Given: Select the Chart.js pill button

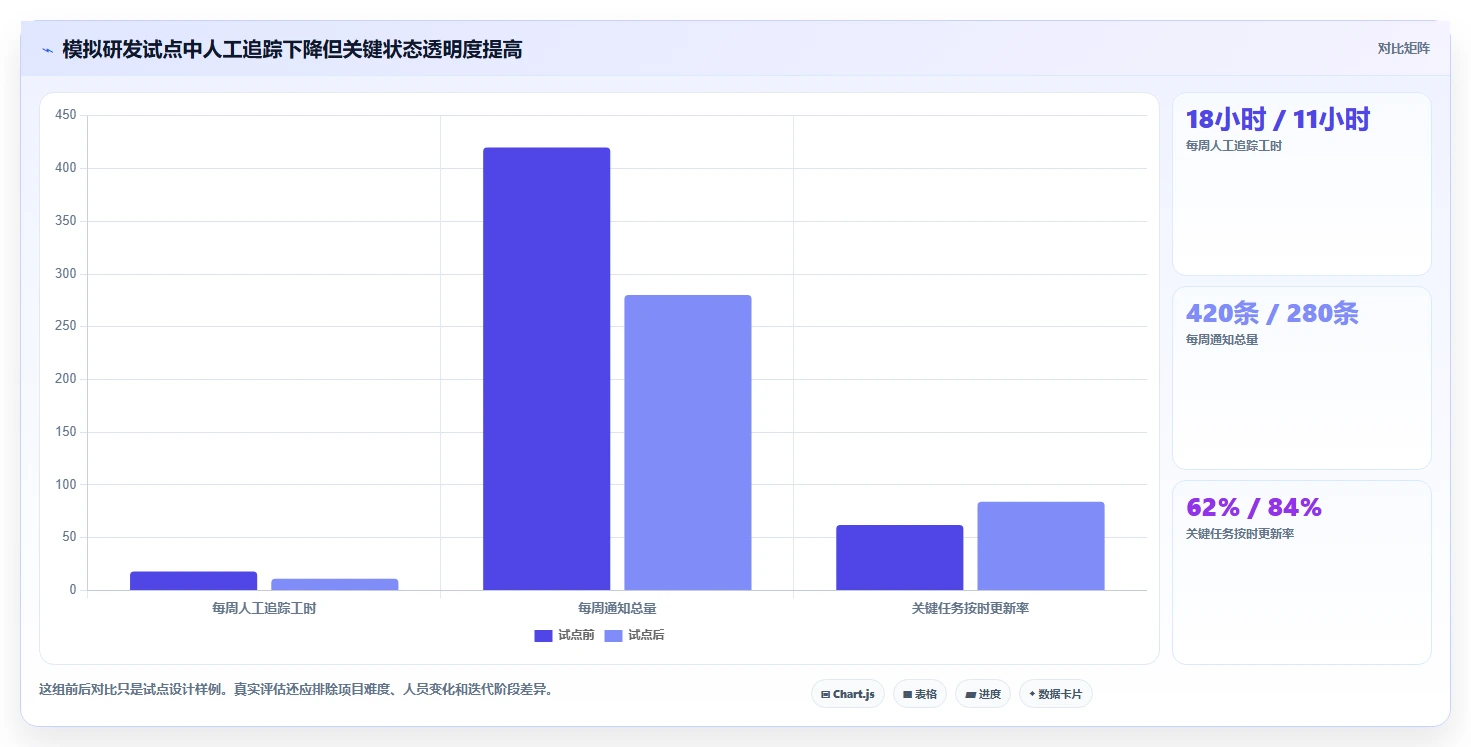Looking at the screenshot, I should click(x=847, y=694).
